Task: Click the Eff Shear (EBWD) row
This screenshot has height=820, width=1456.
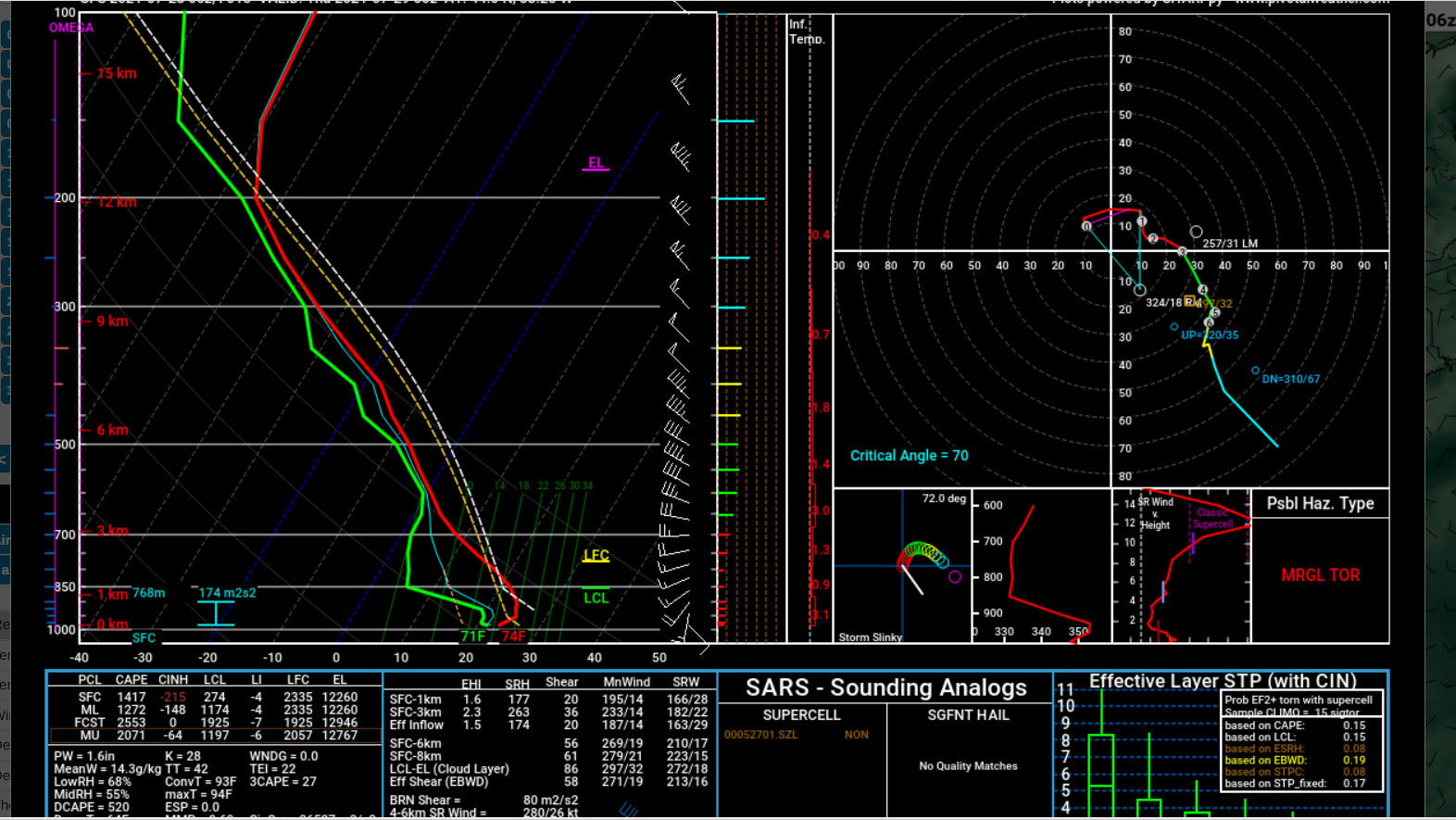Action: 548,781
